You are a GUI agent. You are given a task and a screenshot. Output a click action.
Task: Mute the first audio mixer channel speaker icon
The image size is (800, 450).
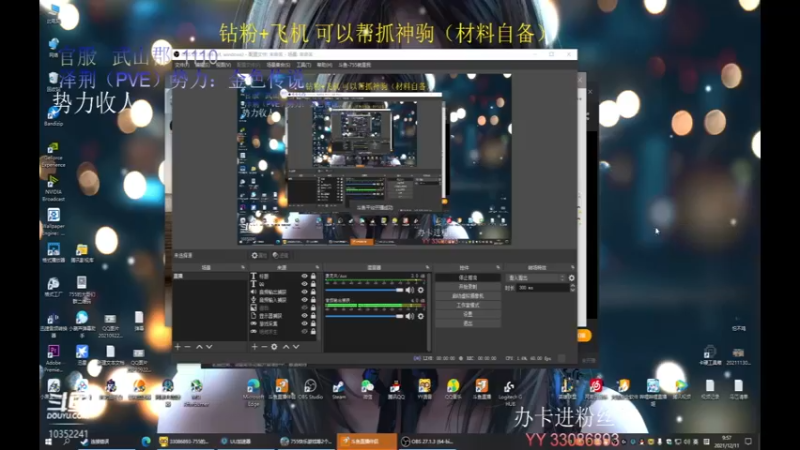coord(410,290)
